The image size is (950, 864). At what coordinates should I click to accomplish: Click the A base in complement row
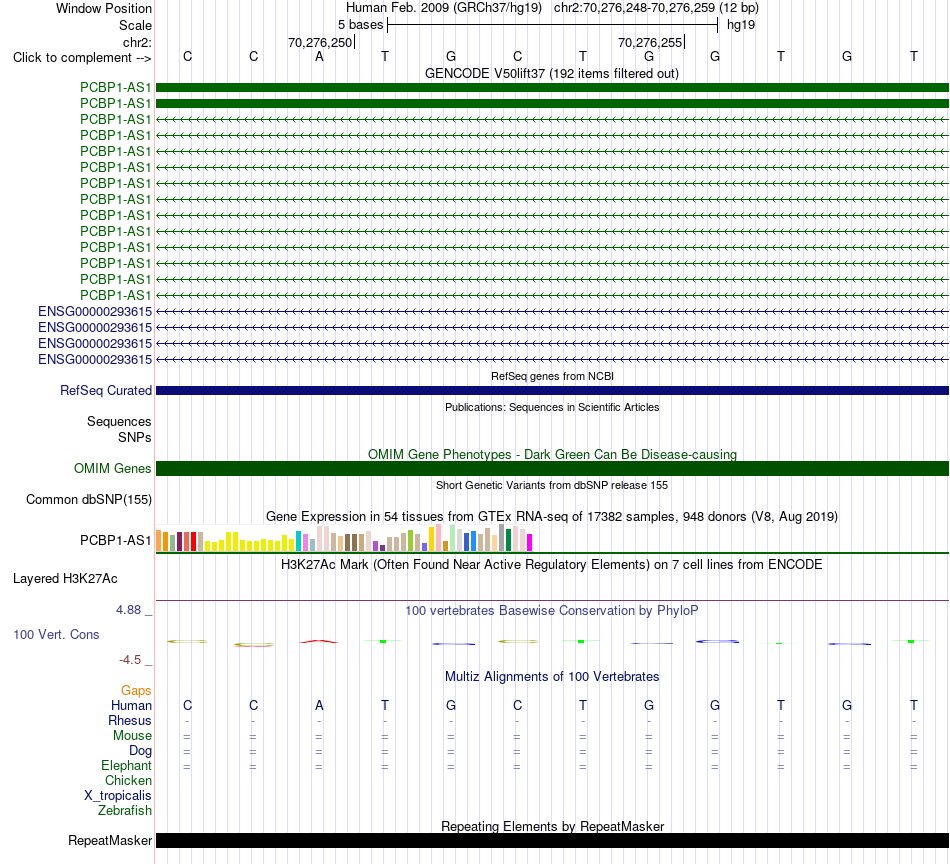pyautogui.click(x=319, y=56)
